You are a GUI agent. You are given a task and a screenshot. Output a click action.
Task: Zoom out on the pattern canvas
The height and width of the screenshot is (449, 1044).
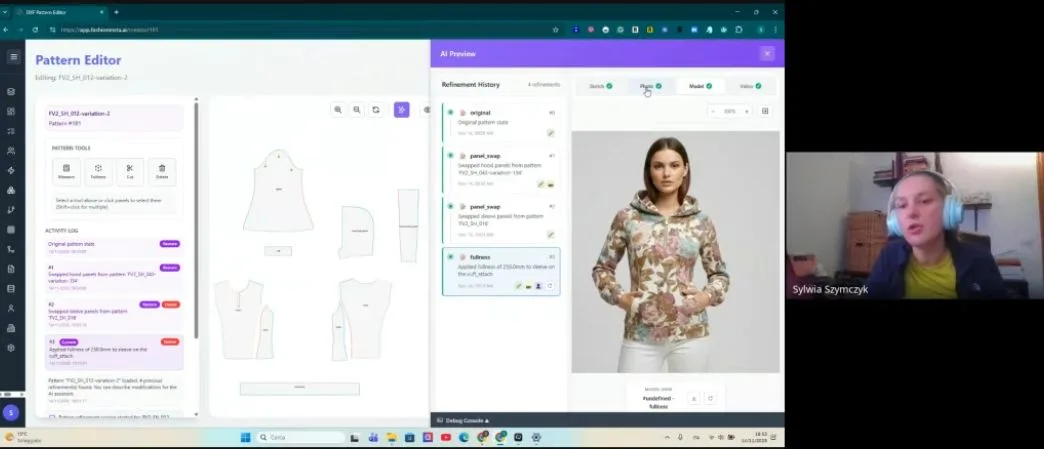click(x=357, y=110)
